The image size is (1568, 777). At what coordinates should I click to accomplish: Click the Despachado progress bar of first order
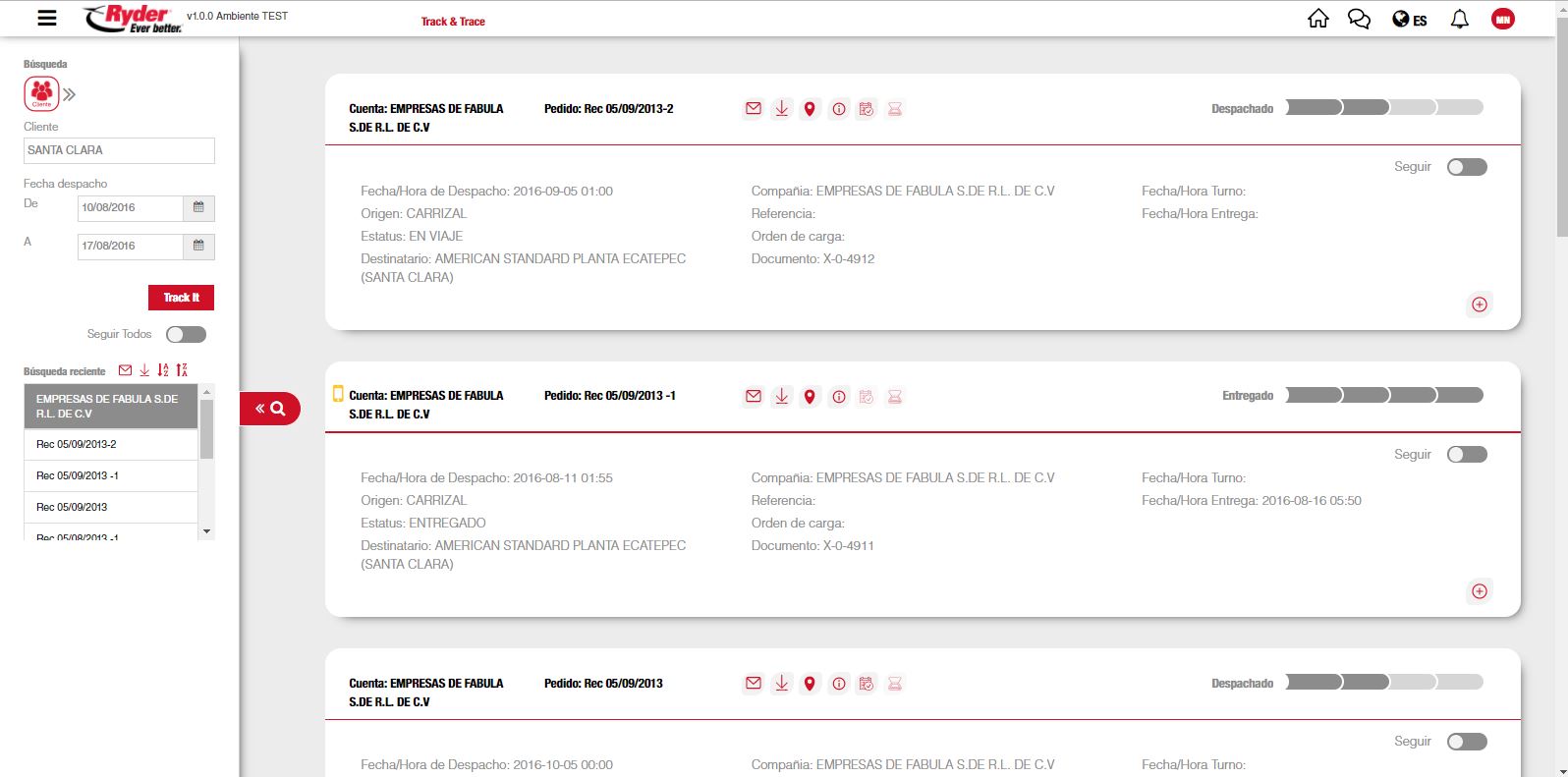coord(1383,108)
